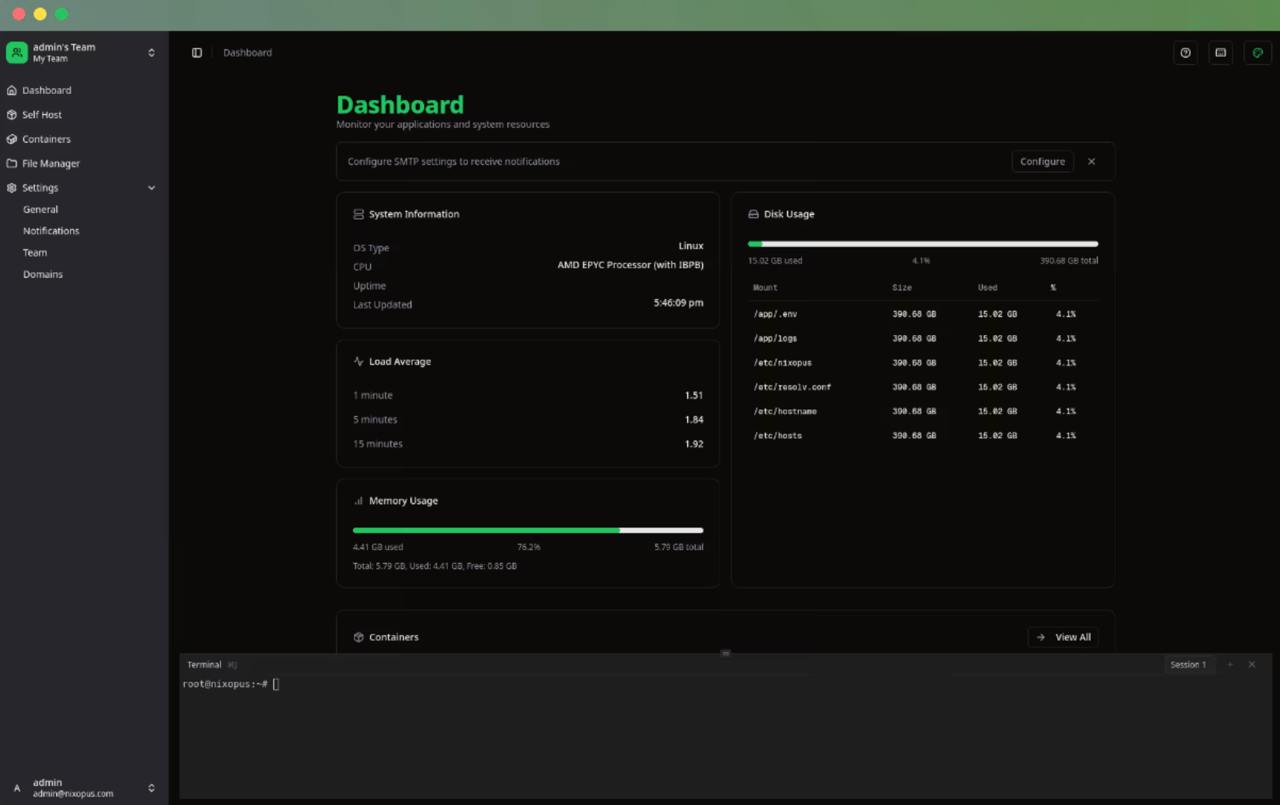This screenshot has width=1280, height=805.
Task: Expand the admin user account menu
Action: (151, 788)
